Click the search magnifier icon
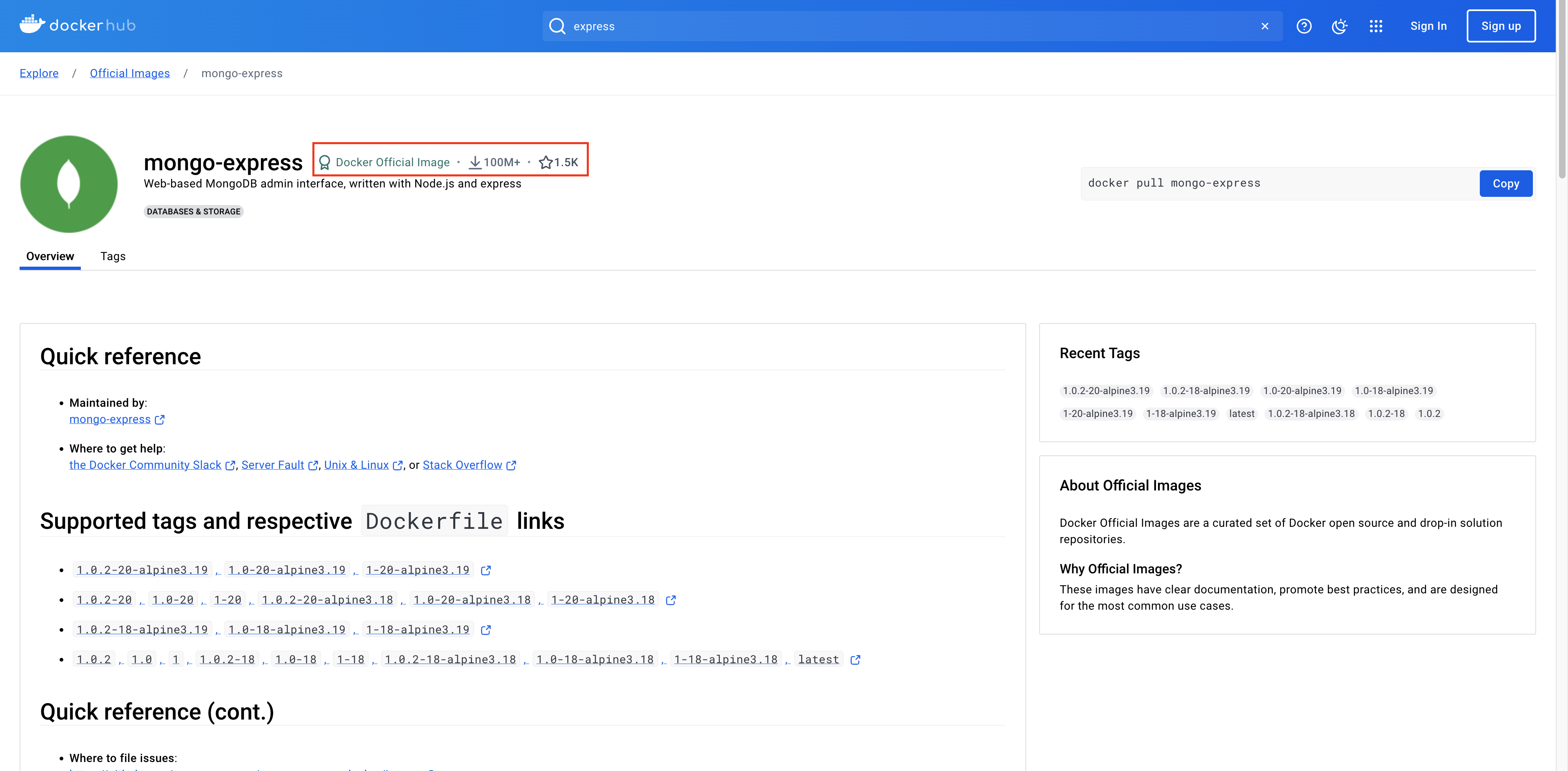The image size is (1568, 771). [x=557, y=26]
